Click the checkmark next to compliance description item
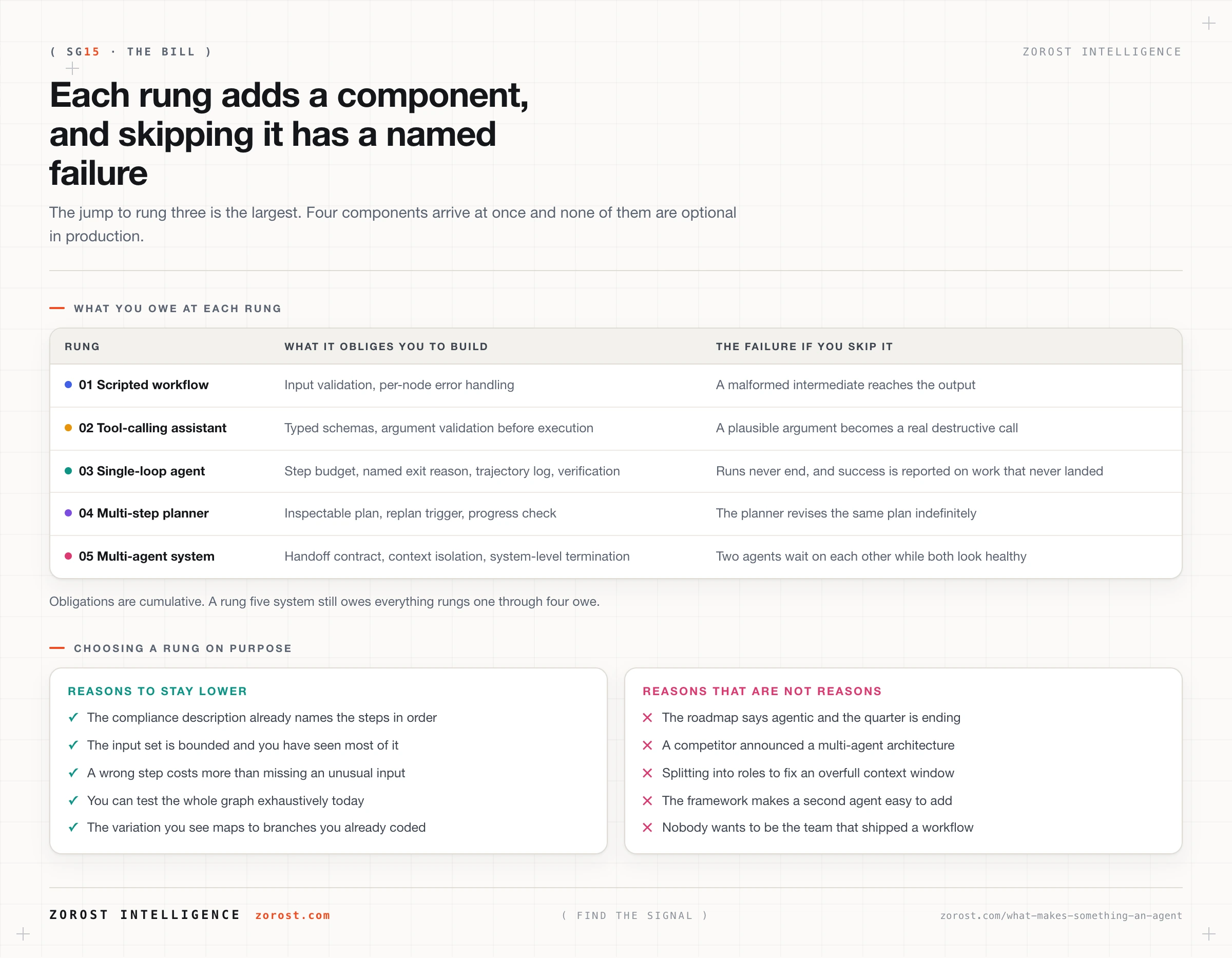Image resolution: width=1232 pixels, height=958 pixels. tap(73, 718)
